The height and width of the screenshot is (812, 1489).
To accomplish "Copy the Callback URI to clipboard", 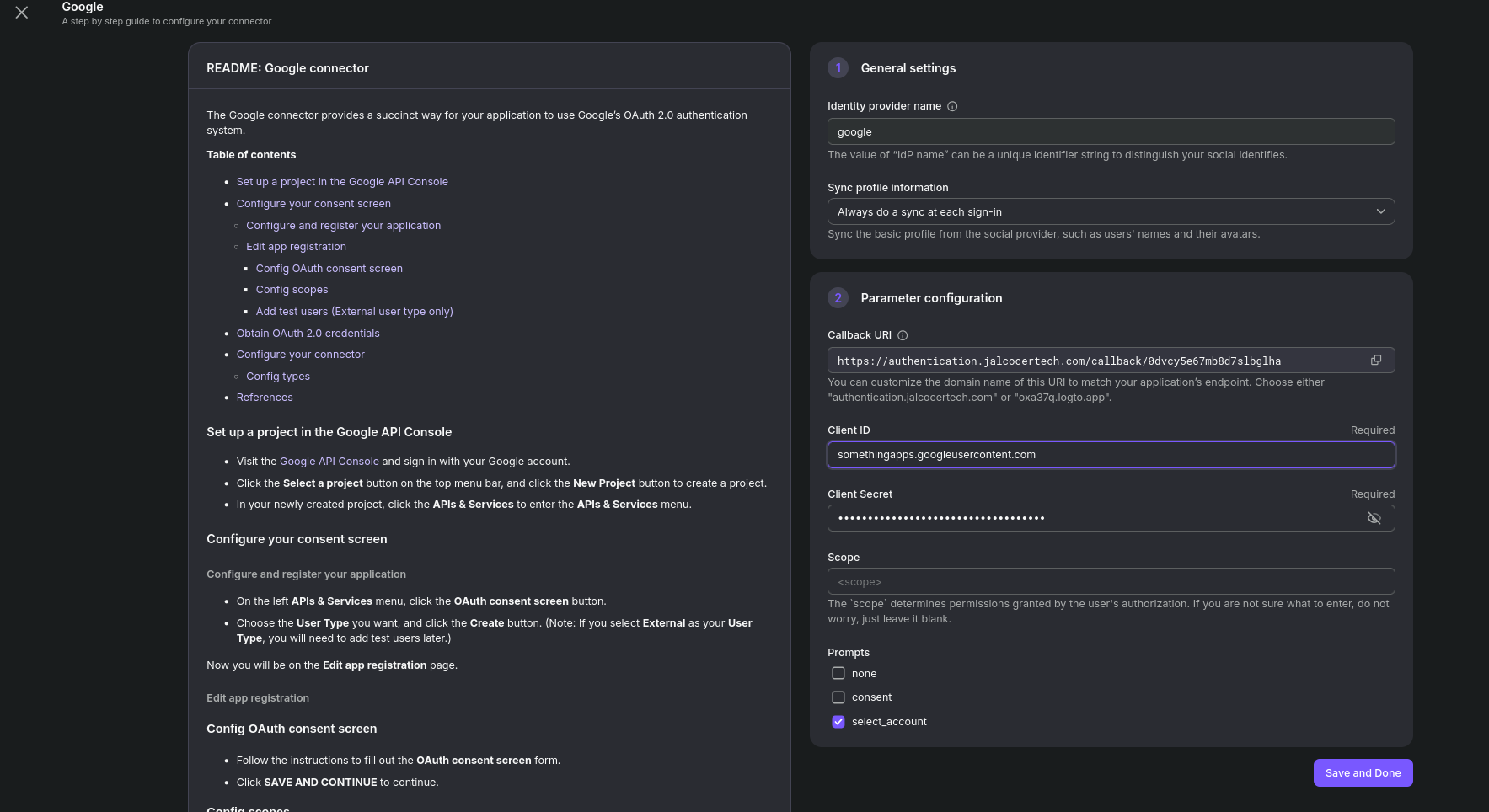I will (x=1376, y=361).
